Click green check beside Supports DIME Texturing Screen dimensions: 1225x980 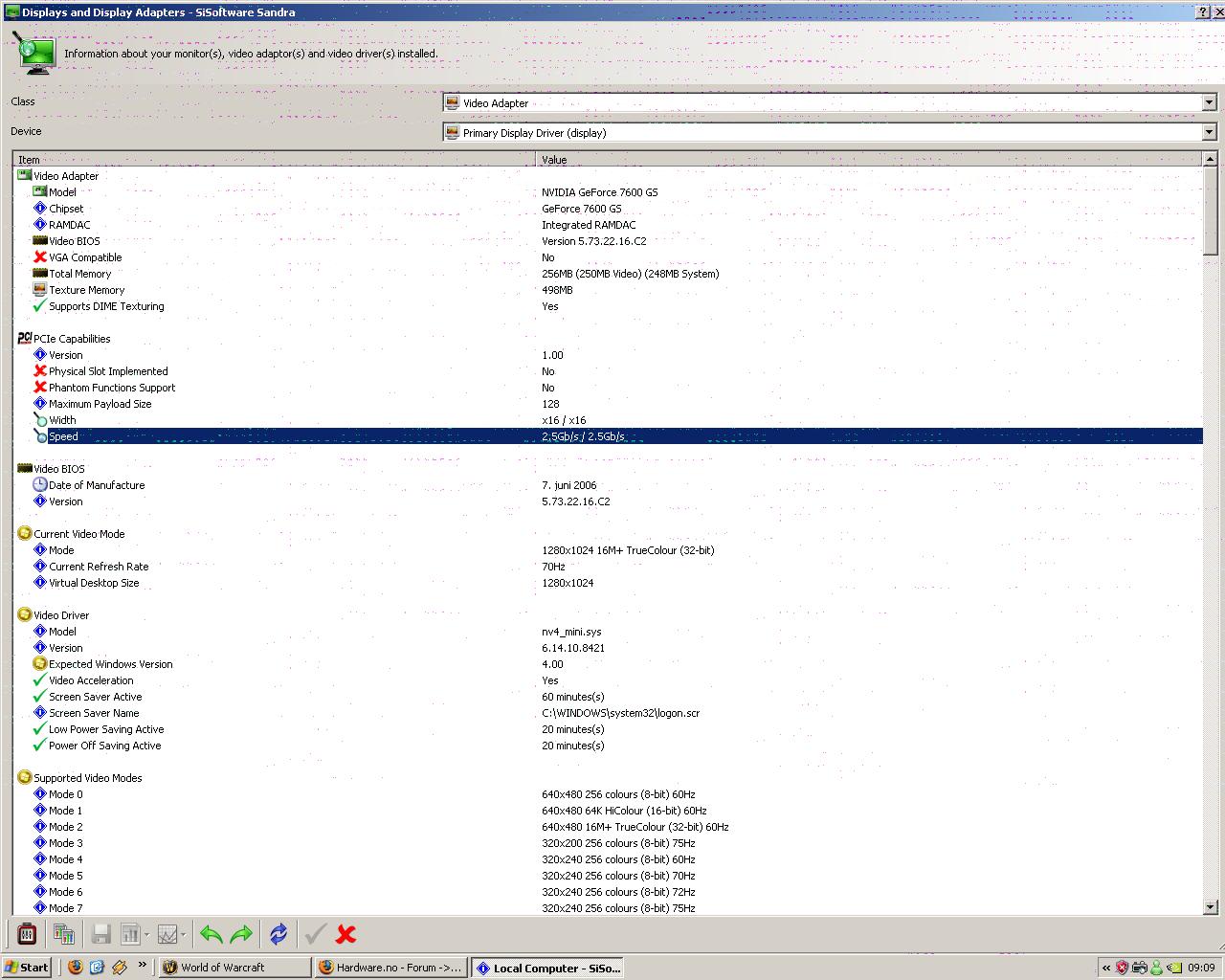(x=40, y=305)
